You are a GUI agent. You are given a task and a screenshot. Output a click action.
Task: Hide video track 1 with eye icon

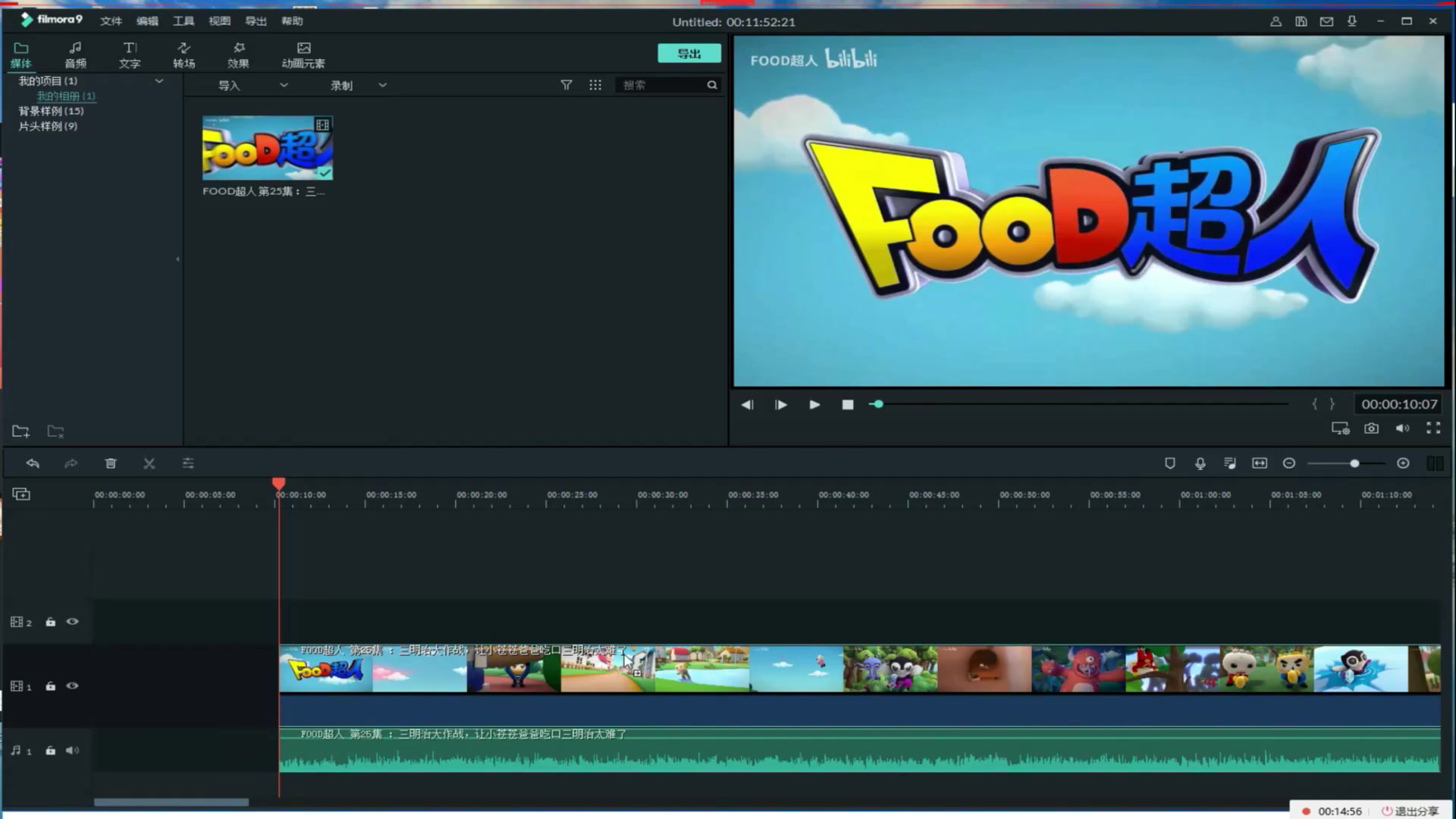coord(72,686)
